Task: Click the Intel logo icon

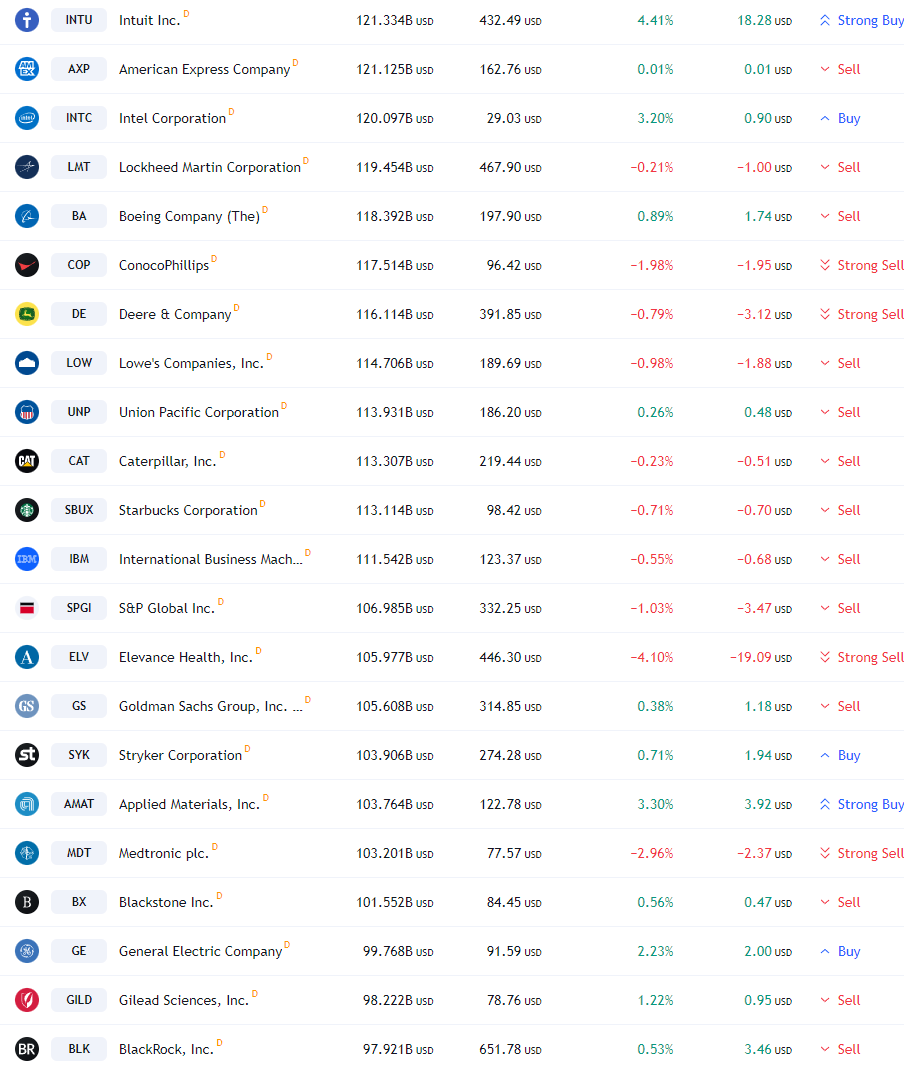Action: point(27,118)
